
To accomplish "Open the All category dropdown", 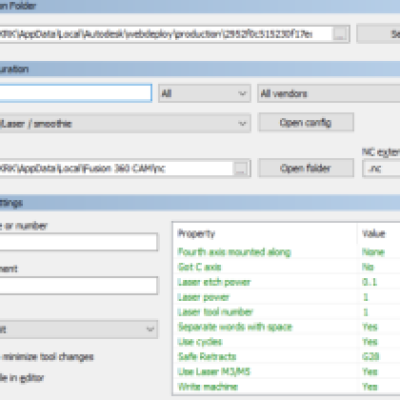I will 204,93.
